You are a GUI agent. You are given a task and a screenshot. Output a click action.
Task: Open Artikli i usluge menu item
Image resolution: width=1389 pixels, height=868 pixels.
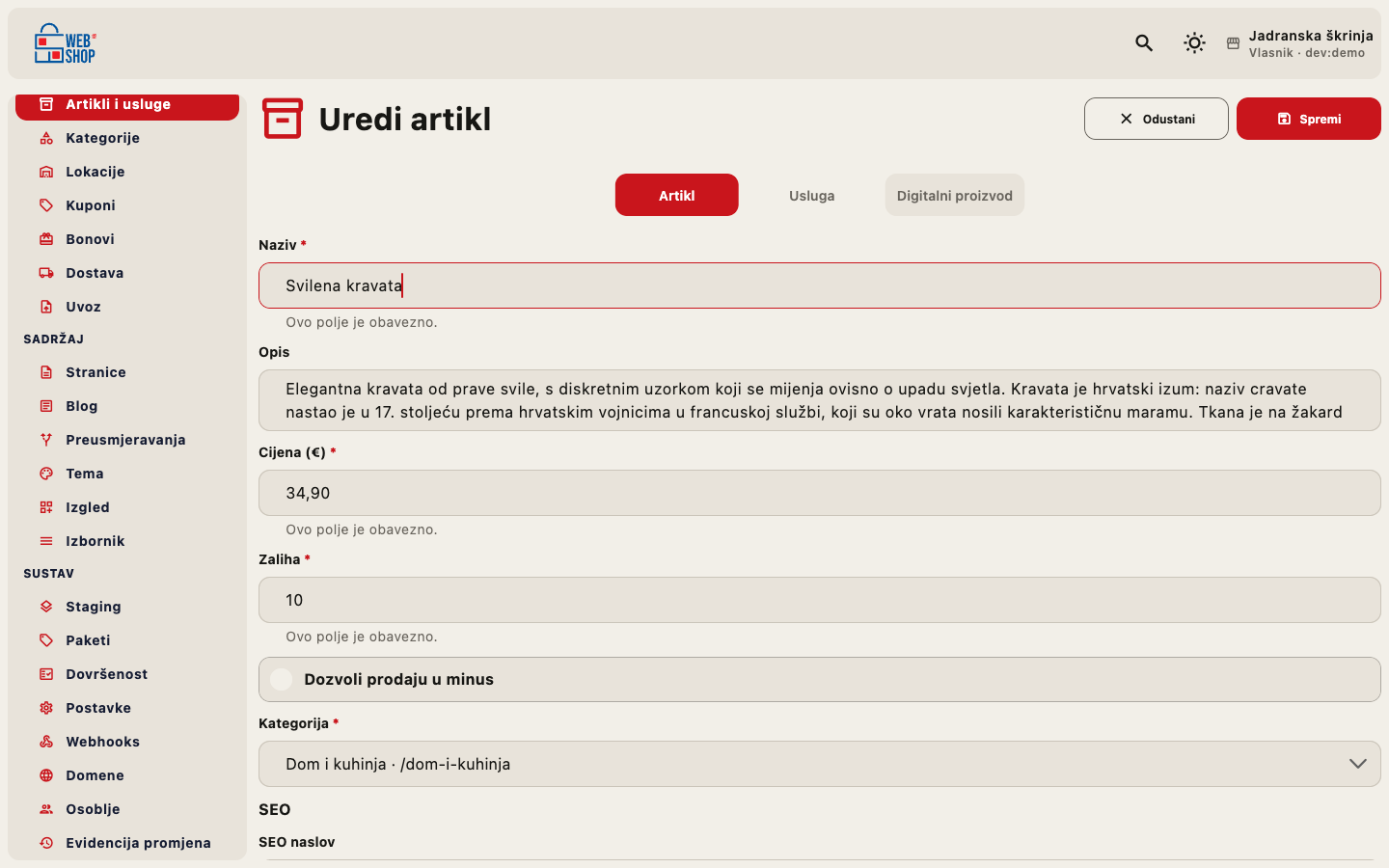pyautogui.click(x=127, y=105)
